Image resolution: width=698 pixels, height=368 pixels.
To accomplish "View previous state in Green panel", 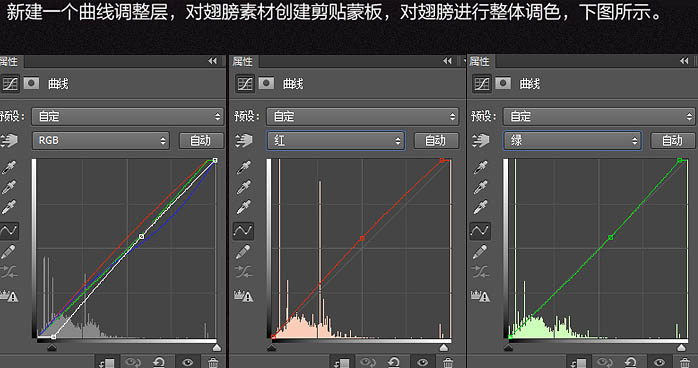I will click(604, 362).
